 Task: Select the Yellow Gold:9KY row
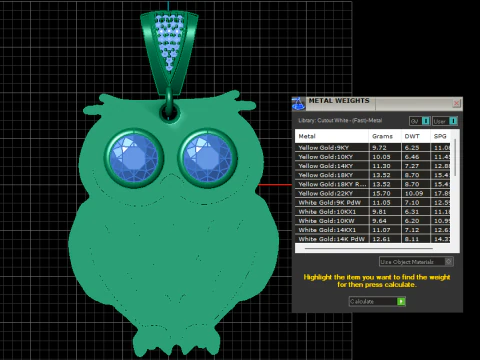click(372, 148)
